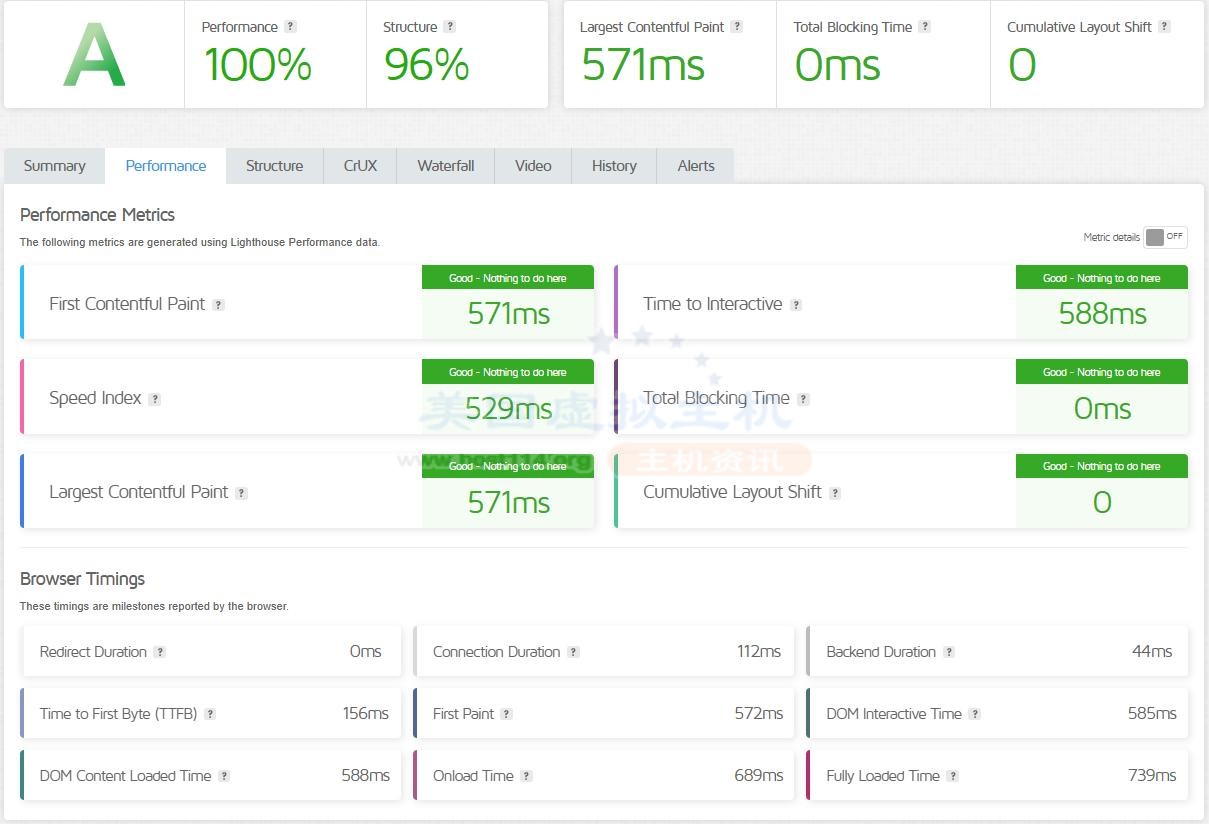The width and height of the screenshot is (1209, 824).
Task: Open help for Backend Duration
Action: [948, 652]
